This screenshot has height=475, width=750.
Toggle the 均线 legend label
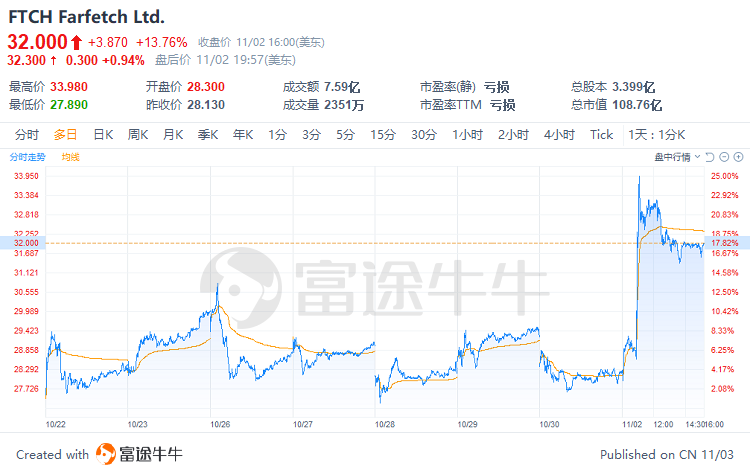[70, 157]
